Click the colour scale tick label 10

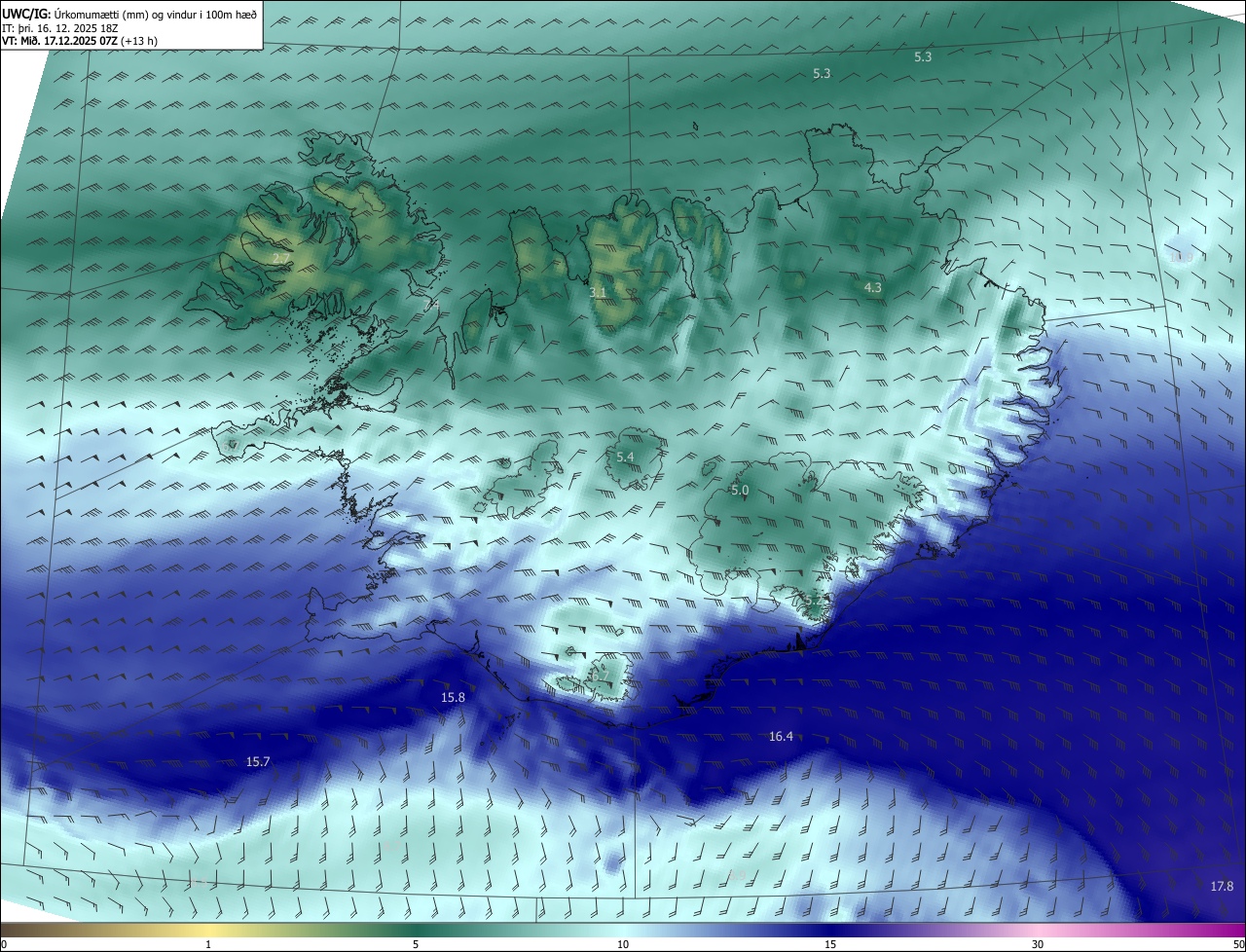coord(623,944)
